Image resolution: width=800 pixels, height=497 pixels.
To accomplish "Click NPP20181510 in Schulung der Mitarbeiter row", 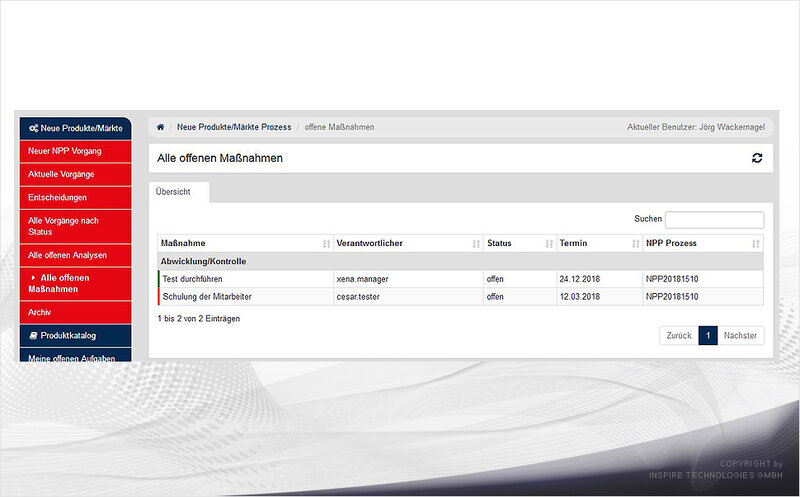I will coord(672,296).
